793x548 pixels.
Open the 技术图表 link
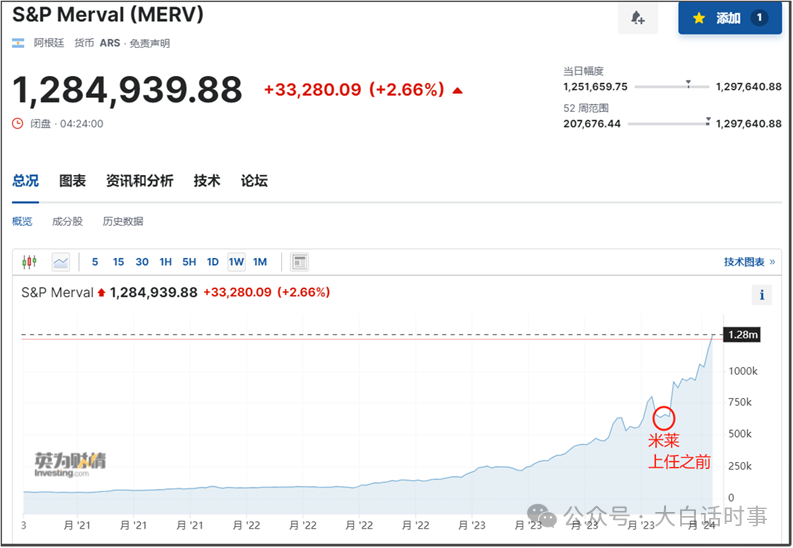pyautogui.click(x=747, y=262)
